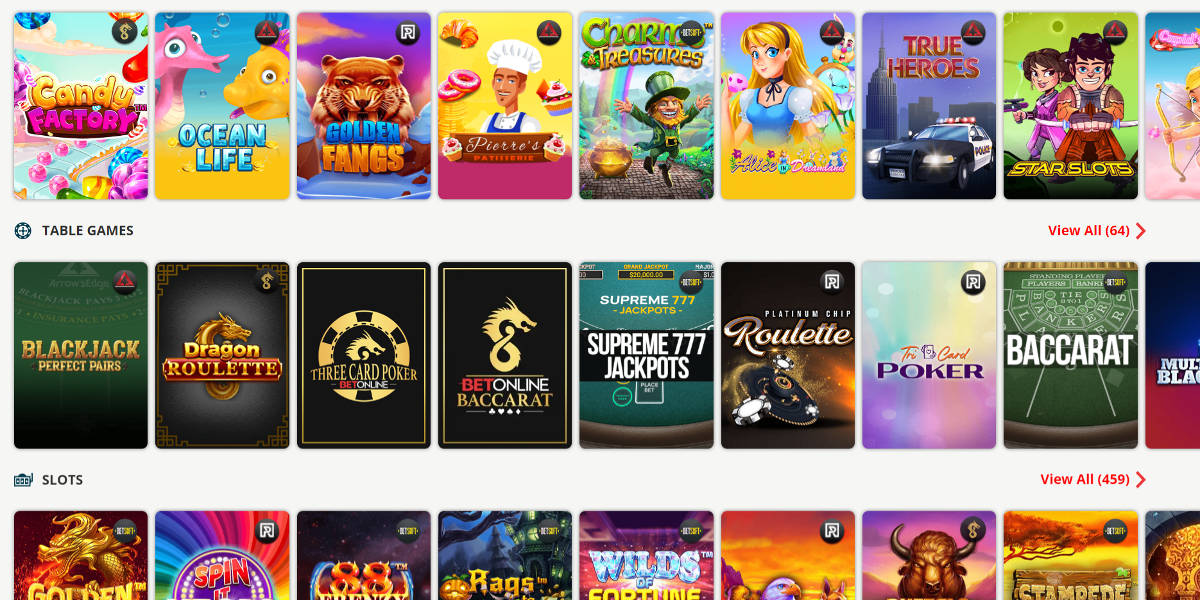Expand Slots list with red chevron arrow
The image size is (1200, 600).
point(1141,480)
